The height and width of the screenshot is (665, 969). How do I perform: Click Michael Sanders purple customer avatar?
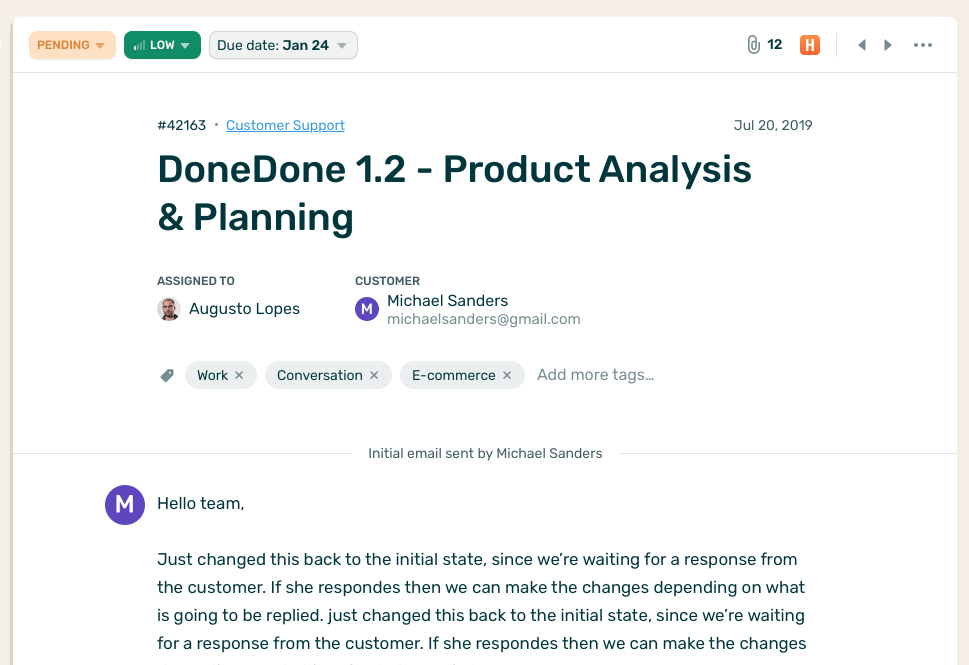pos(367,309)
